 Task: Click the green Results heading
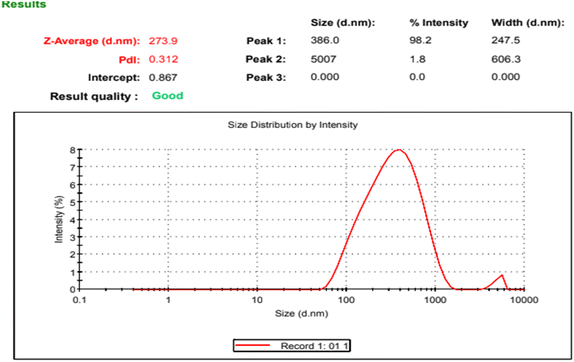tap(24, 4)
